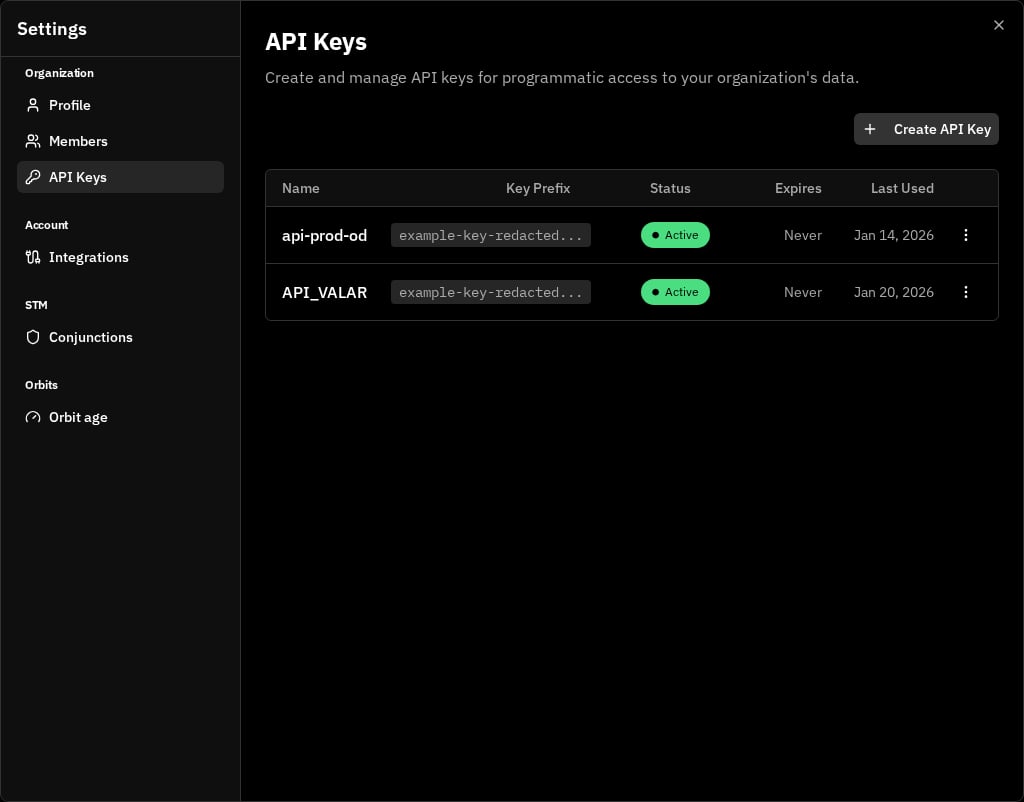Click the Create API Key button
This screenshot has height=802, width=1024.
click(x=926, y=129)
